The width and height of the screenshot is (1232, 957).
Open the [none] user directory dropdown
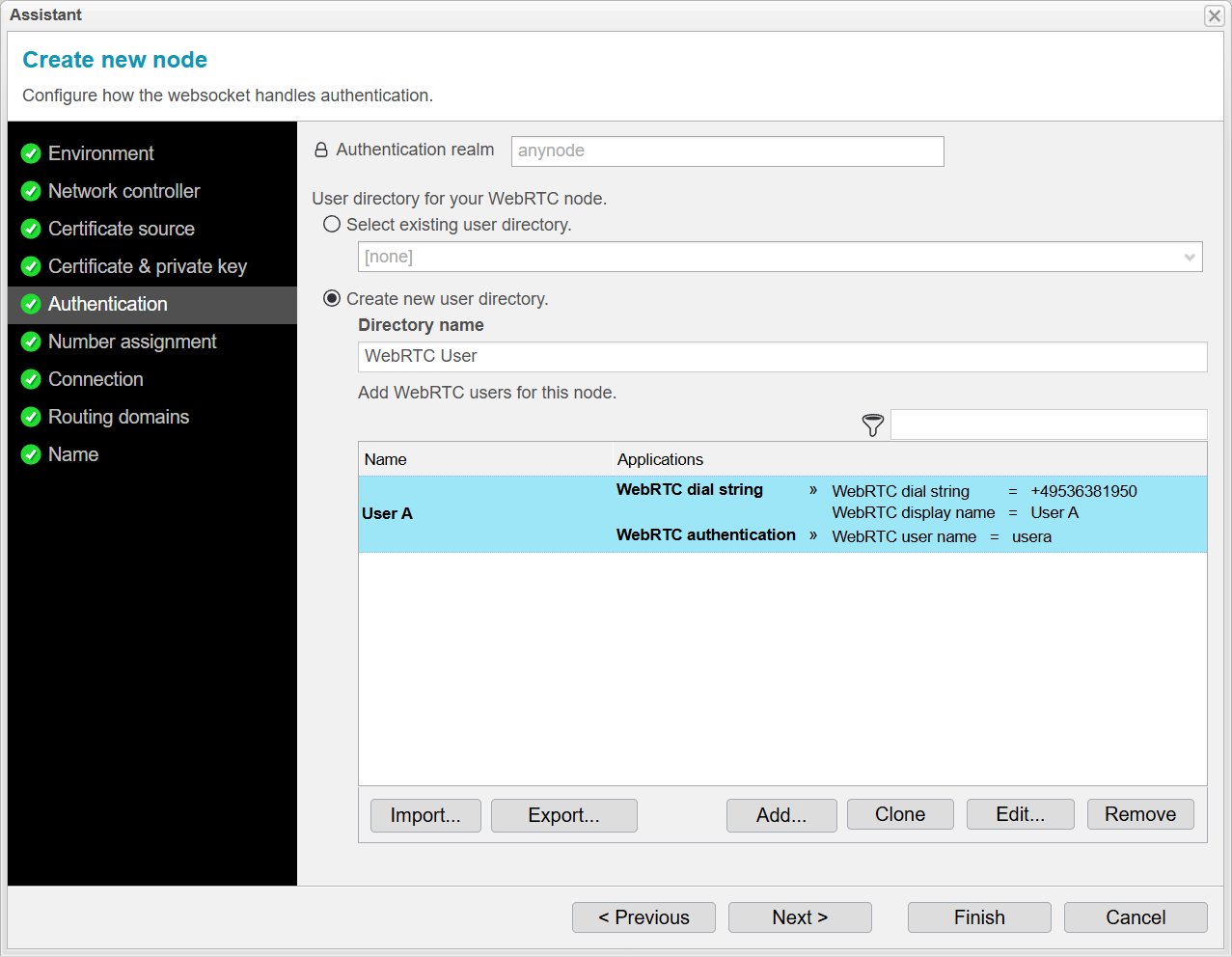1189,257
